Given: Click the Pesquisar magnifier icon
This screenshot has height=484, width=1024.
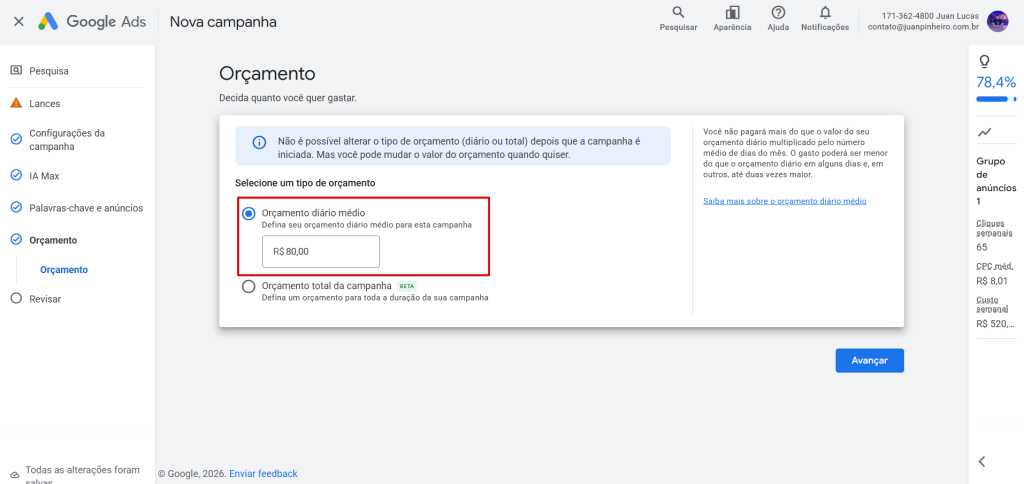Looking at the screenshot, I should coord(678,12).
